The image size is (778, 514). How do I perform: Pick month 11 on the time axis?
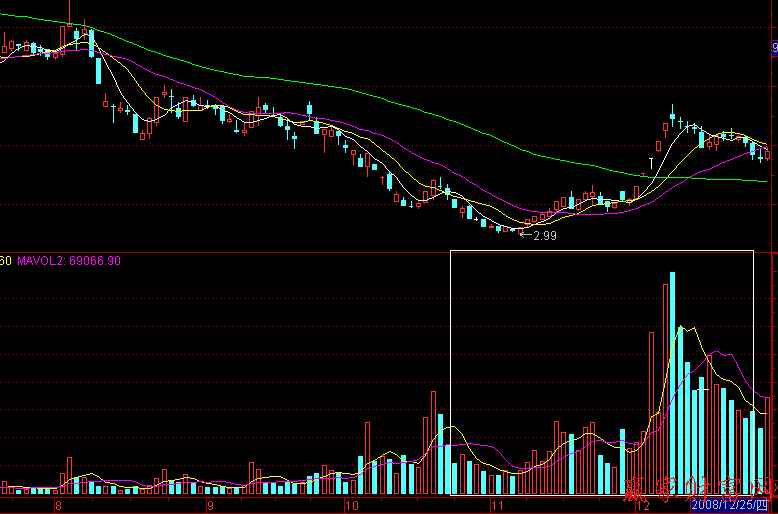[x=496, y=506]
